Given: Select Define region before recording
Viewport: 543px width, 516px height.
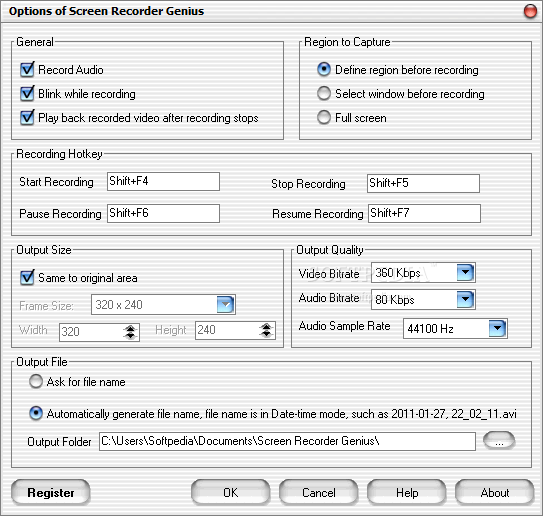Looking at the screenshot, I should [324, 69].
